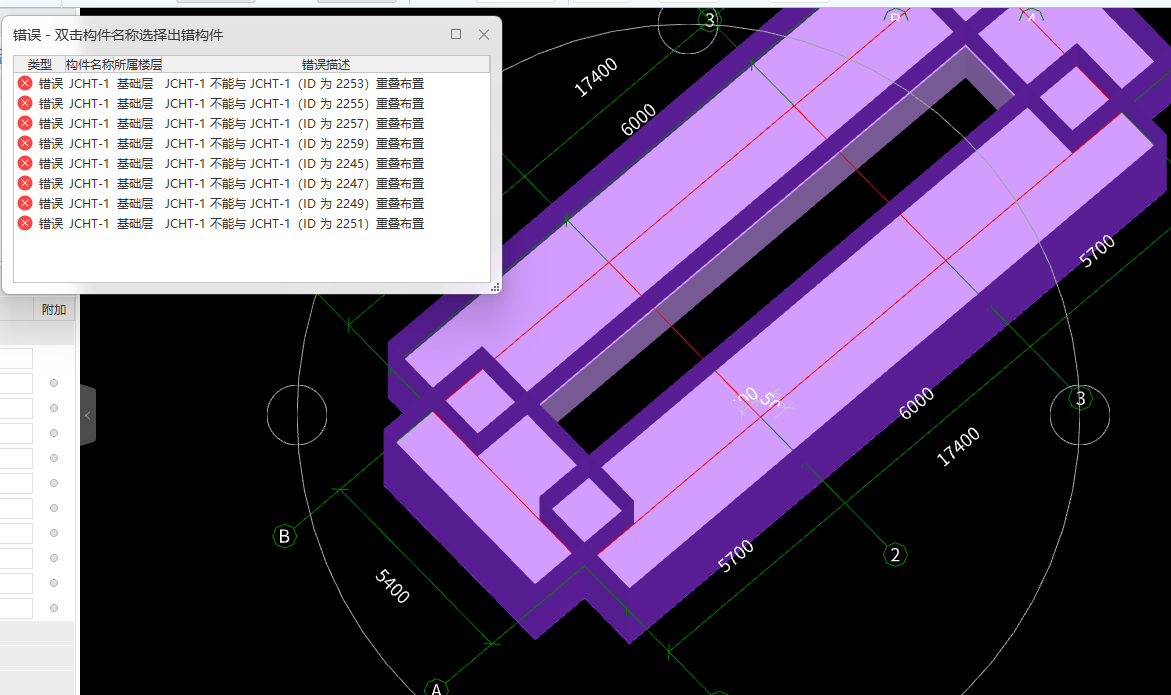Select the 17400 dimension label below the white axis 3

[958, 447]
